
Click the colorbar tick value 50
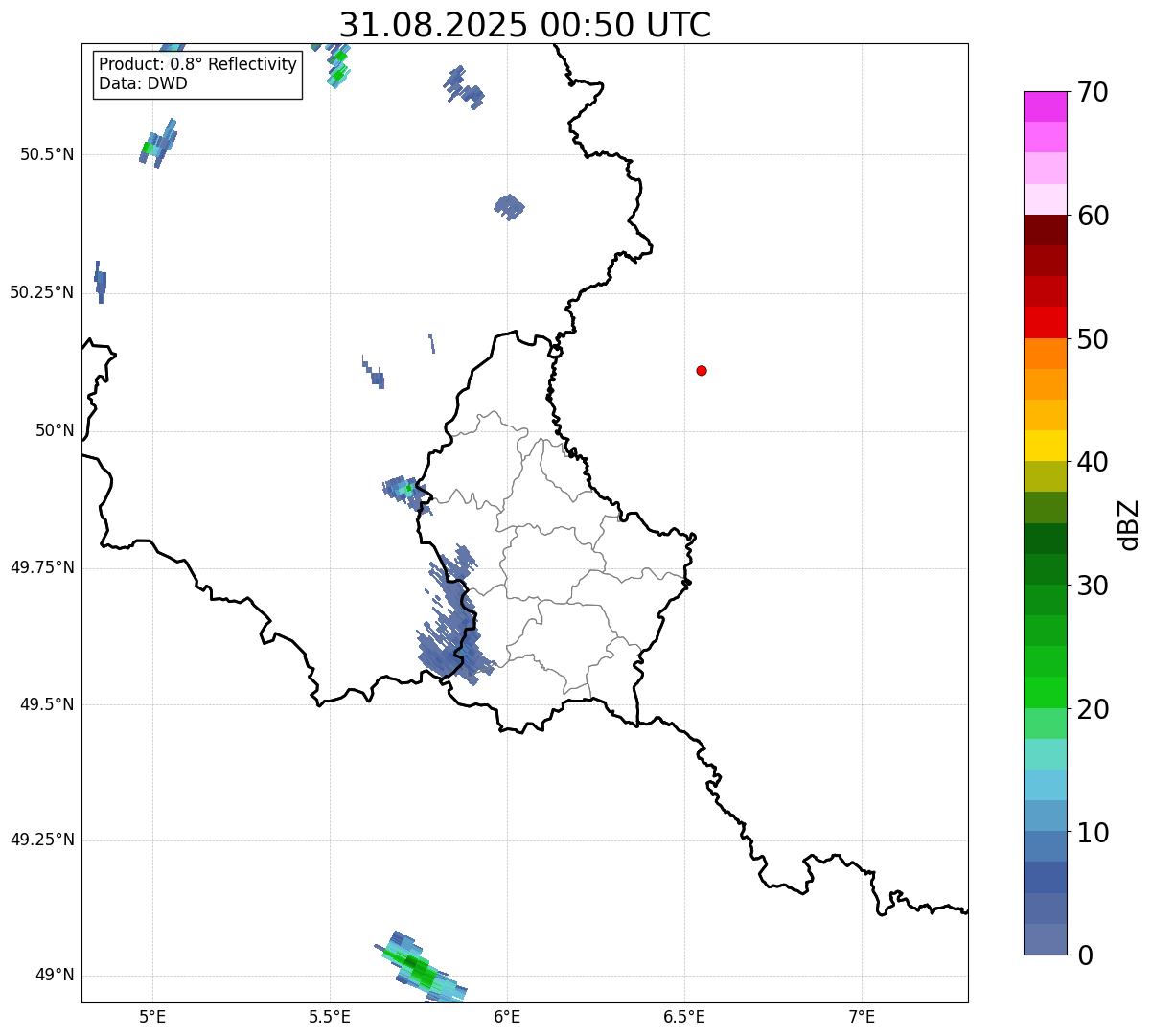coord(1093,339)
